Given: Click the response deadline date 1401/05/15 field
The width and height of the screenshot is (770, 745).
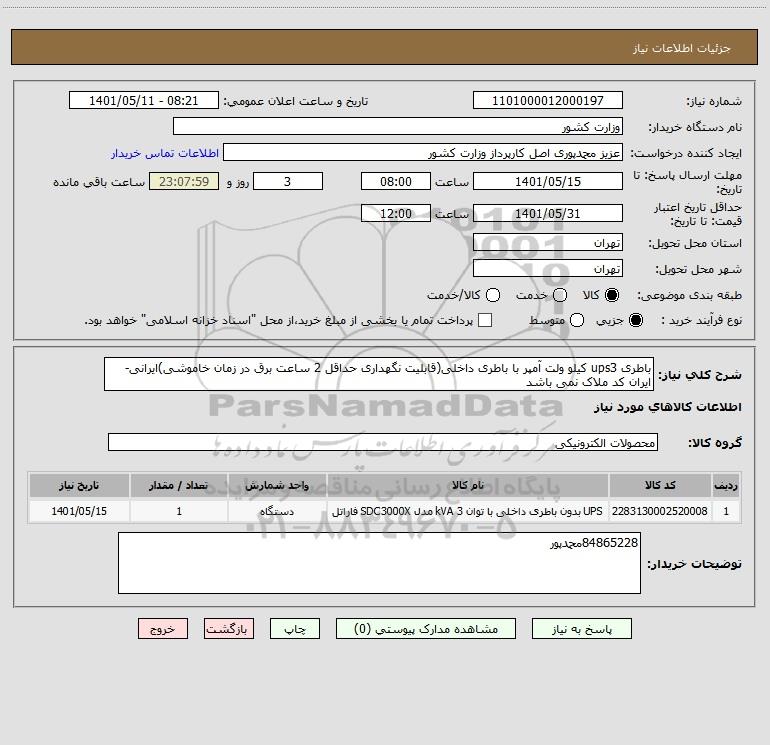Looking at the screenshot, I should (x=548, y=181).
